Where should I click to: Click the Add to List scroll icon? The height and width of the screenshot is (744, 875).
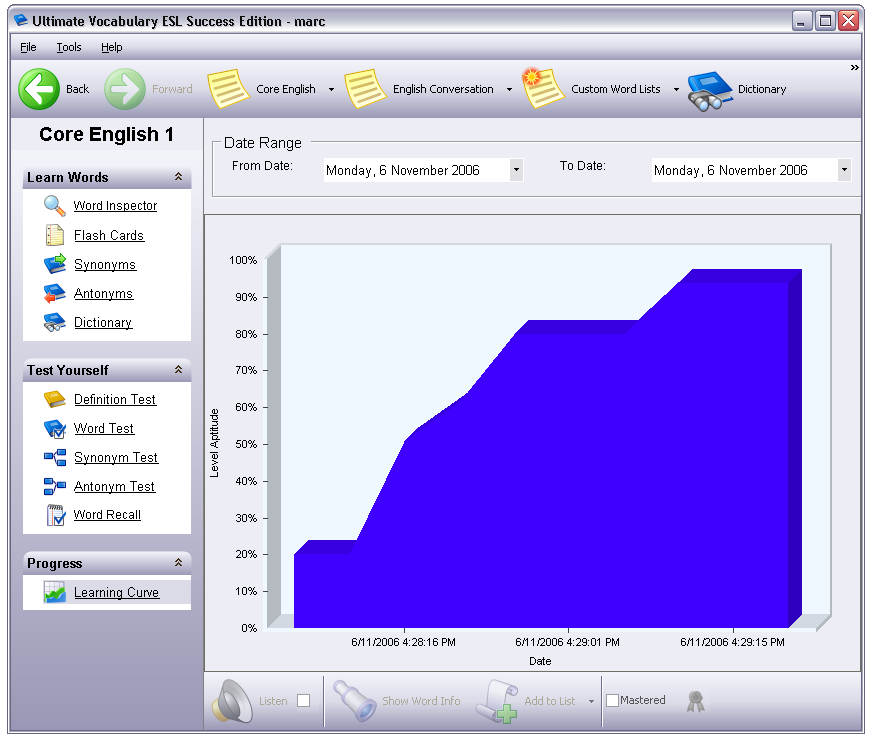pyautogui.click(x=497, y=702)
